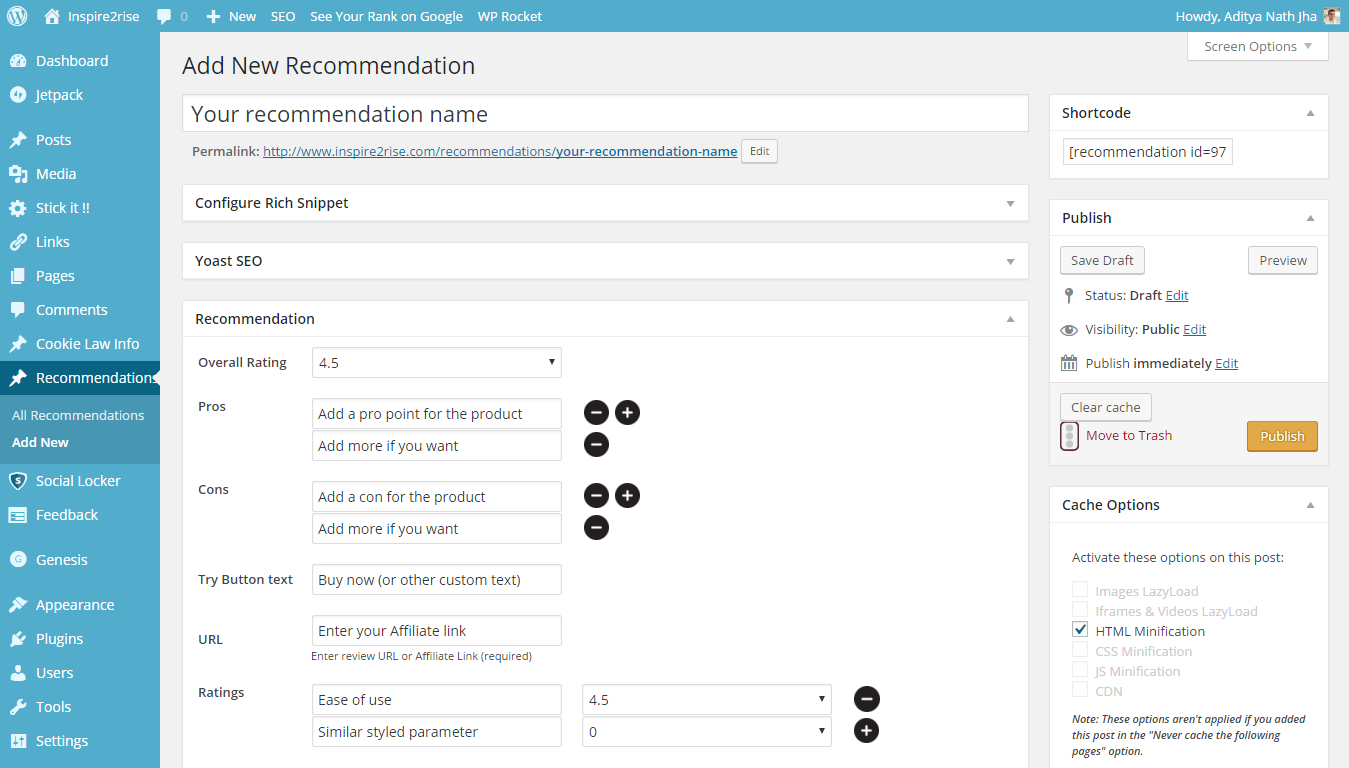Expand the Configure Rich Snippet panel

coord(605,203)
